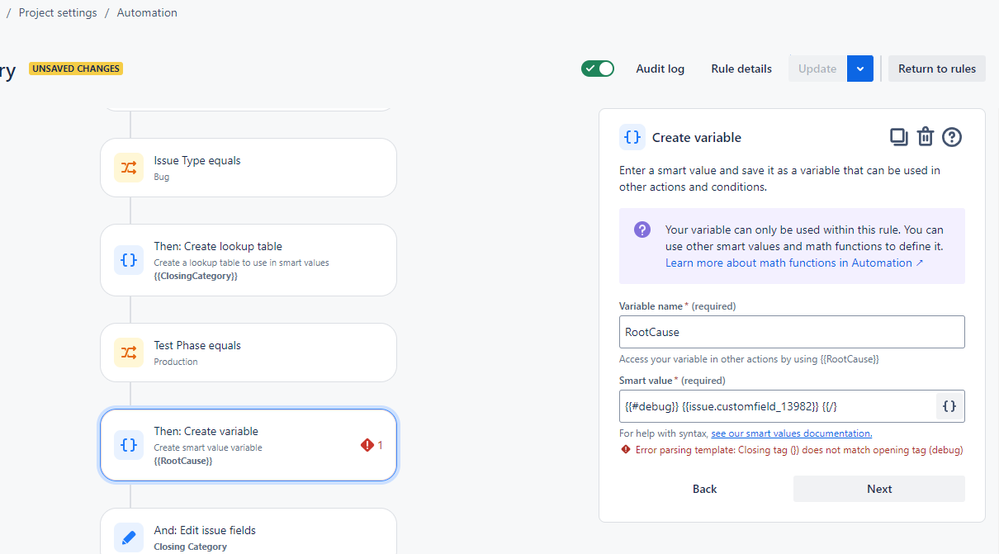
Task: Open Rule details tab
Action: click(x=741, y=69)
